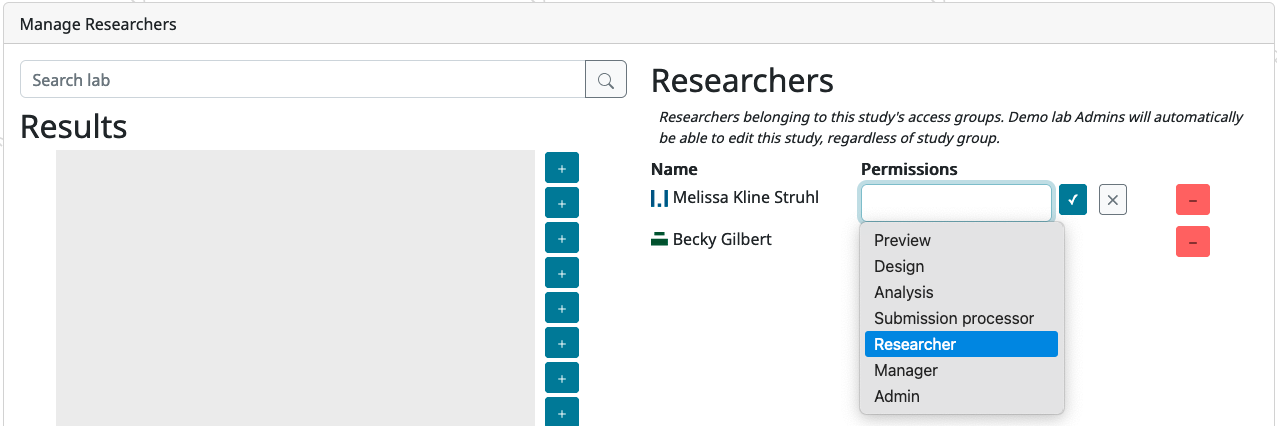Image resolution: width=1277 pixels, height=426 pixels.
Task: Remove Becky Gilbert with red minus button
Action: point(1193,241)
